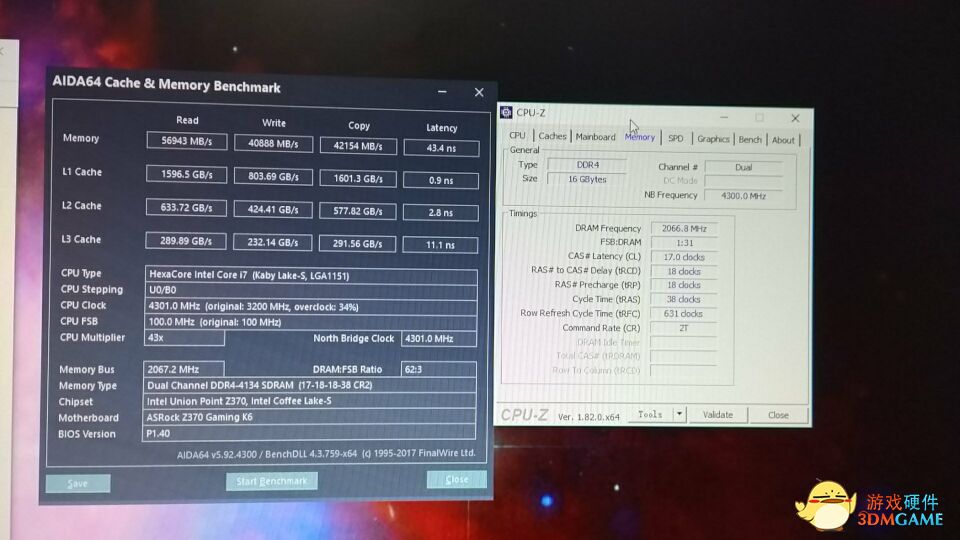960x540 pixels.
Task: Click Save in AIDA64 benchmark window
Action: coord(78,483)
